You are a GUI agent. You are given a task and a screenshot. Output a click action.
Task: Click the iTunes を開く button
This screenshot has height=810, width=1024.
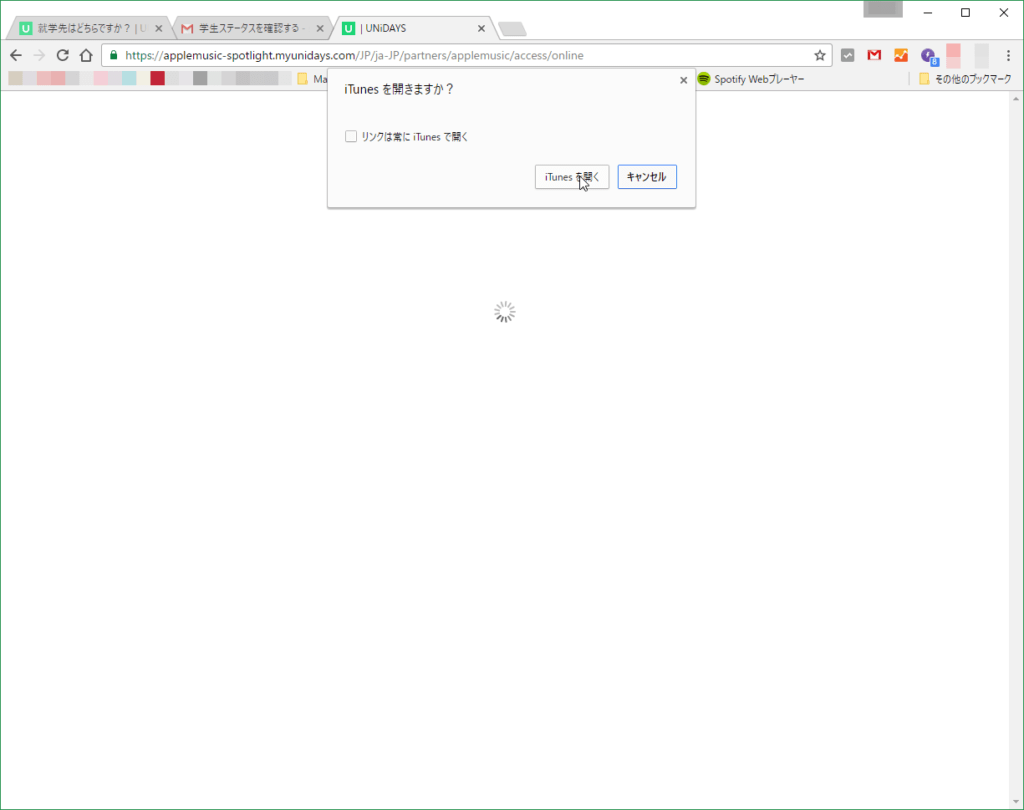point(572,177)
